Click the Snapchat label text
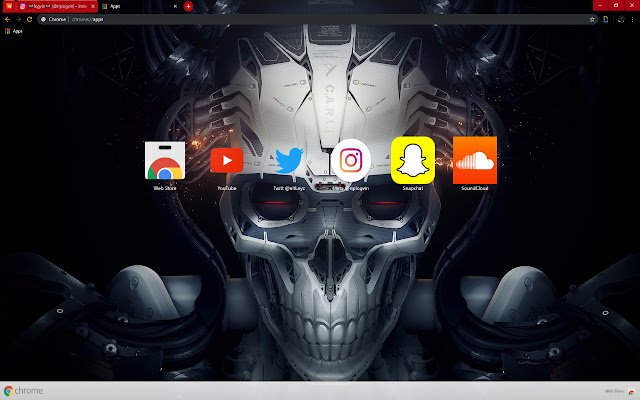Viewport: 640px width, 400px height. (x=413, y=188)
